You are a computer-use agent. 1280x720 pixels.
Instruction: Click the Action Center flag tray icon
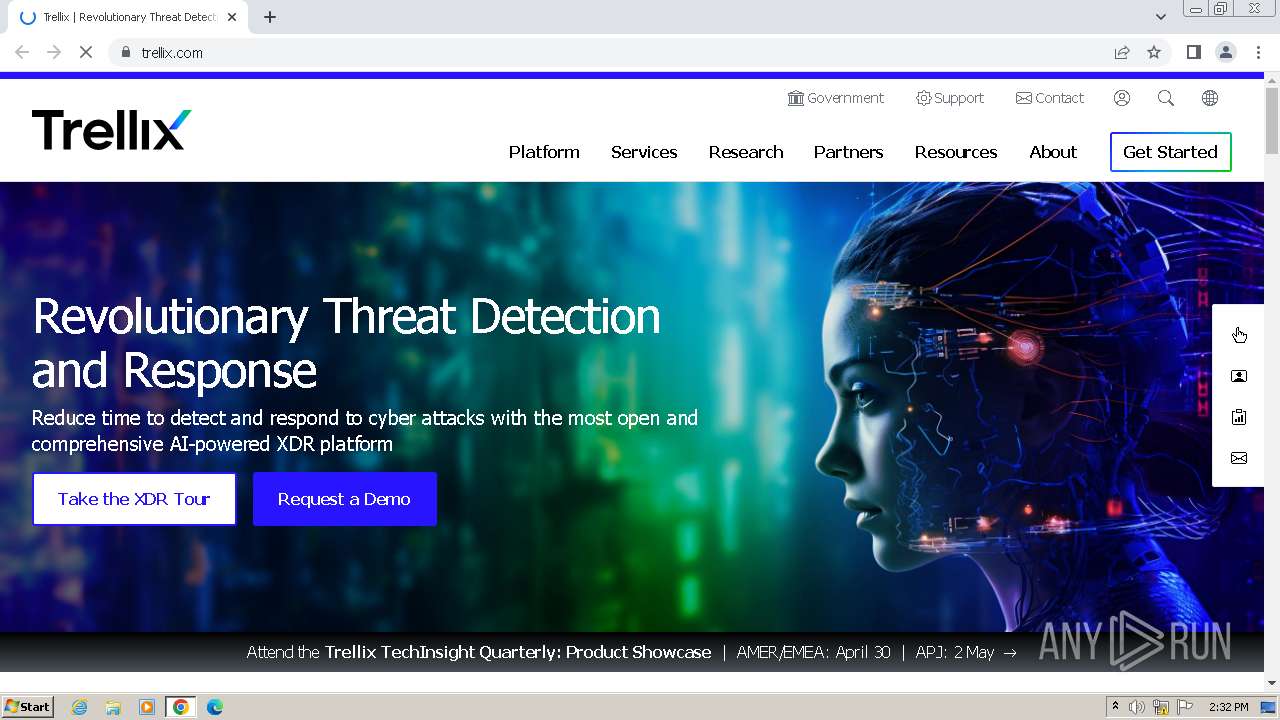(1185, 707)
